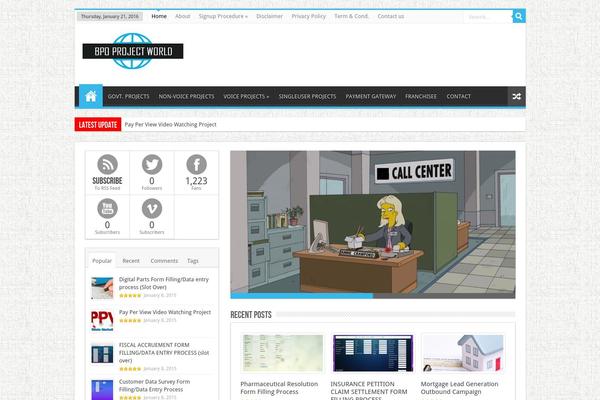Open Contact in main navigation

click(458, 96)
